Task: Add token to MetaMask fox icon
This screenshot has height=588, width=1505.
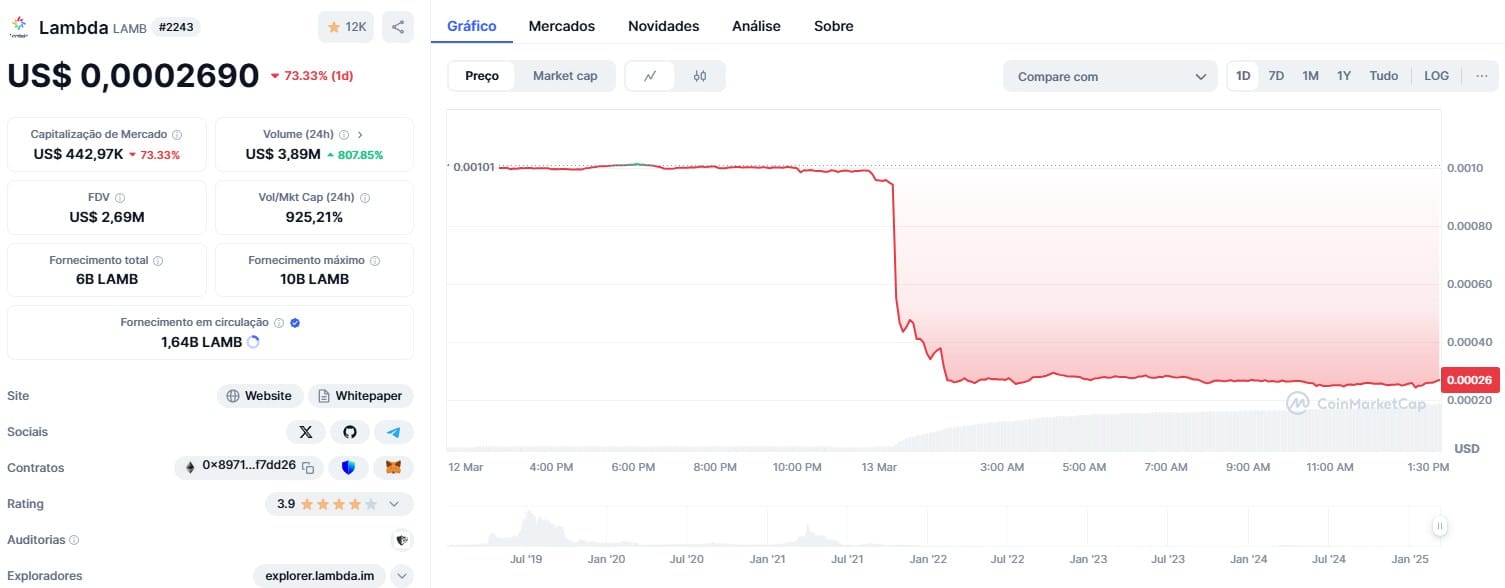Action: pyautogui.click(x=394, y=468)
